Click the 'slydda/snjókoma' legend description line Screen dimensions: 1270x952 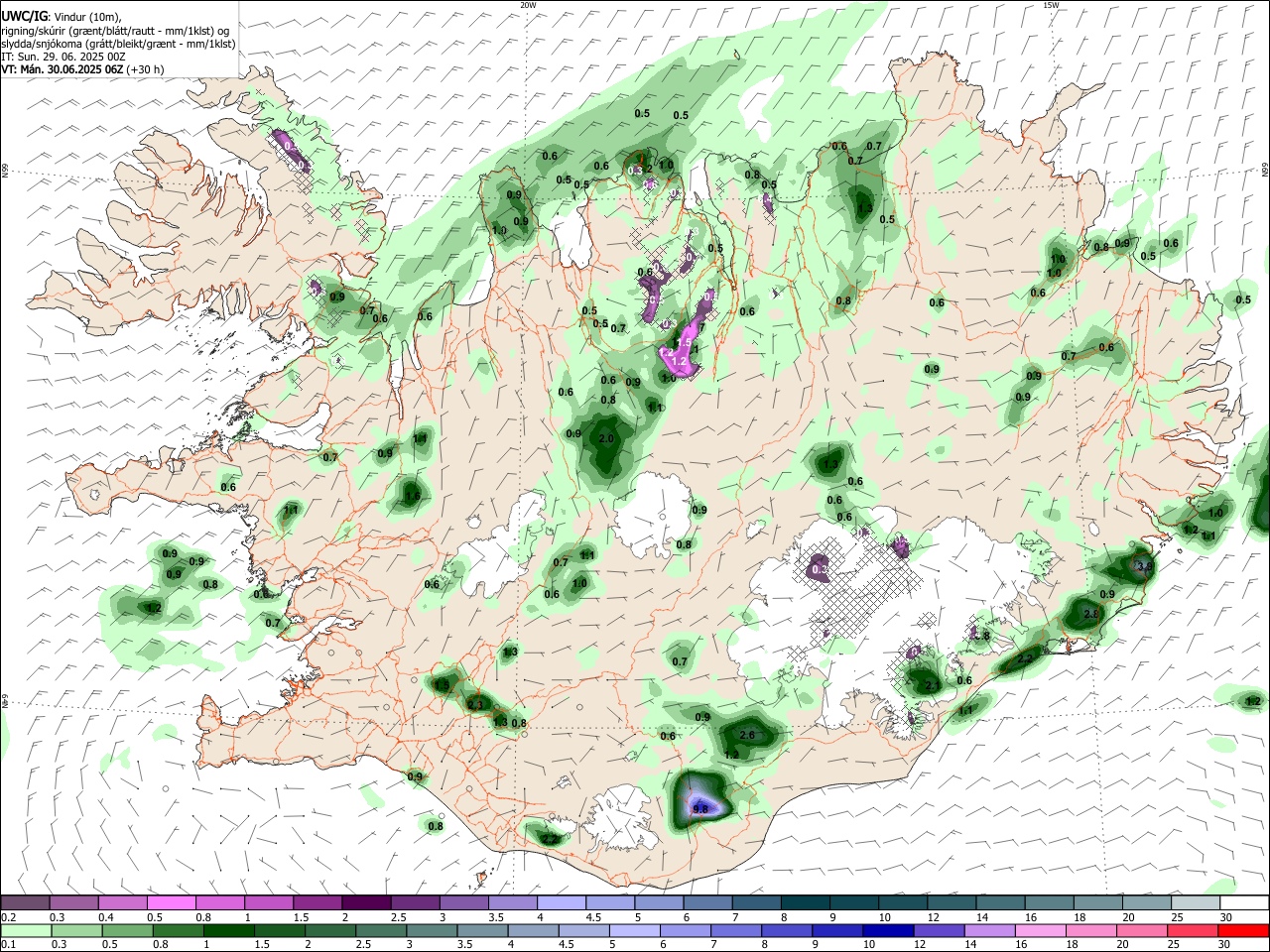point(118,44)
